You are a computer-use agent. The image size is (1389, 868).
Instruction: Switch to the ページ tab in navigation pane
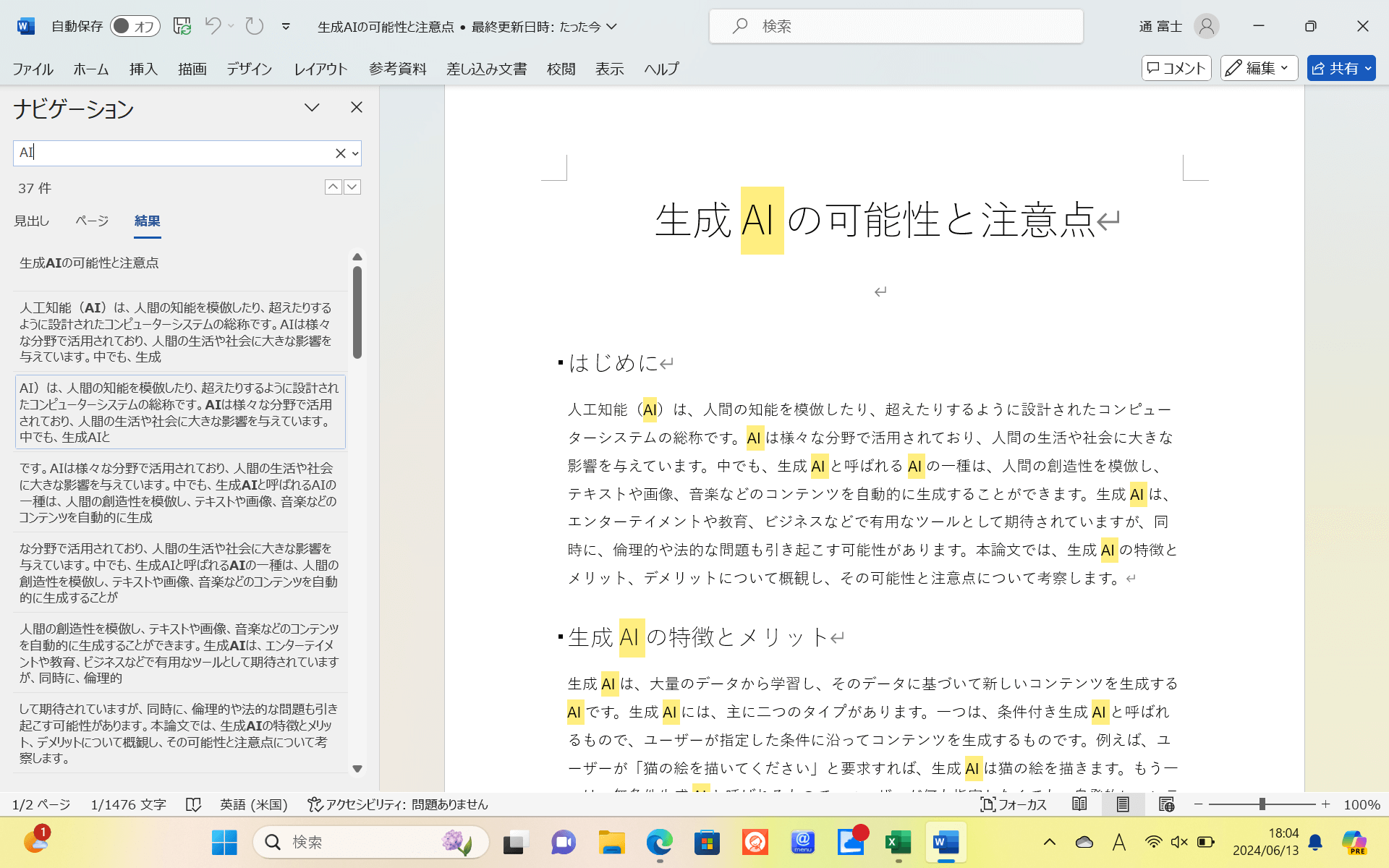coord(91,221)
